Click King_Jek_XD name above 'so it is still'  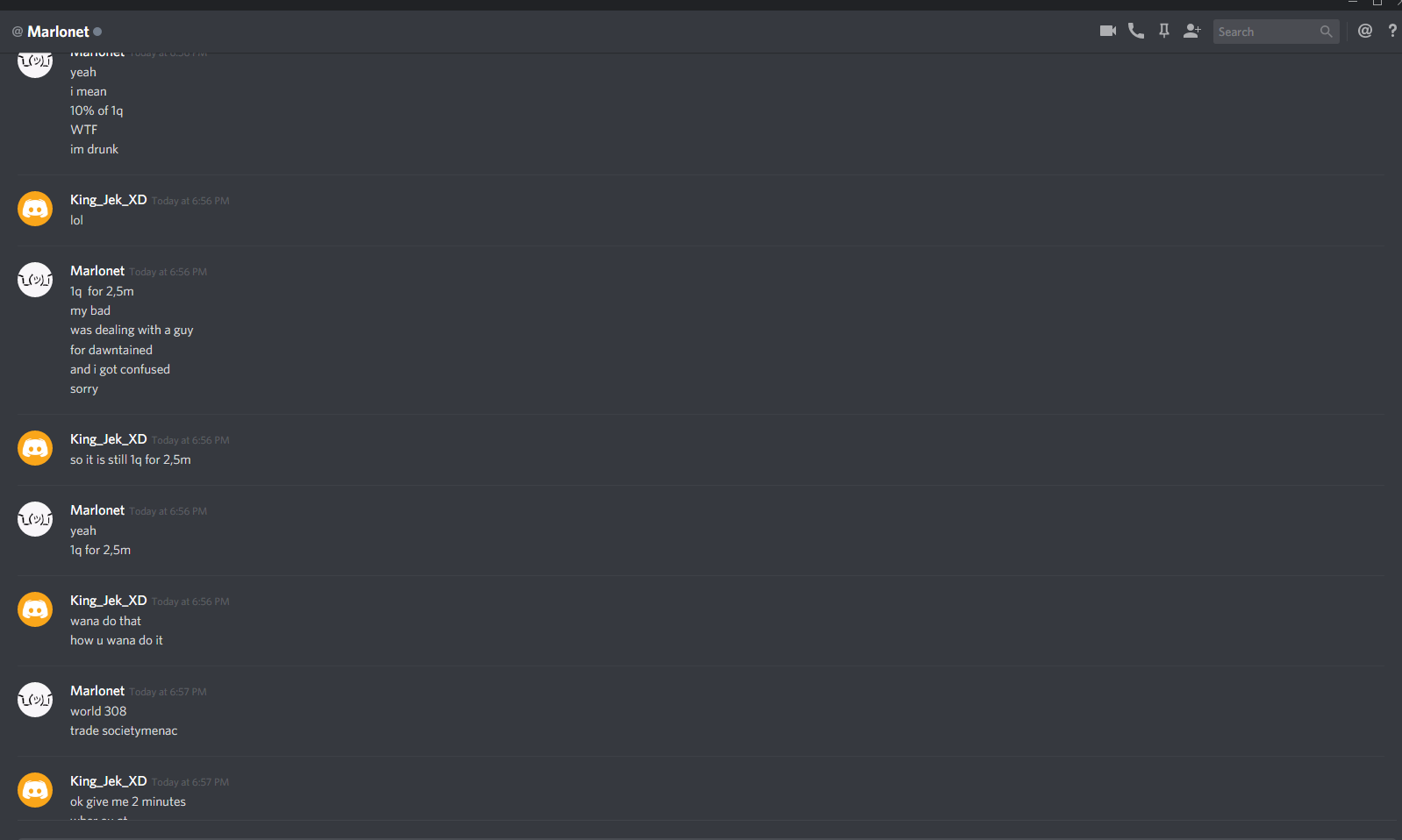point(109,439)
